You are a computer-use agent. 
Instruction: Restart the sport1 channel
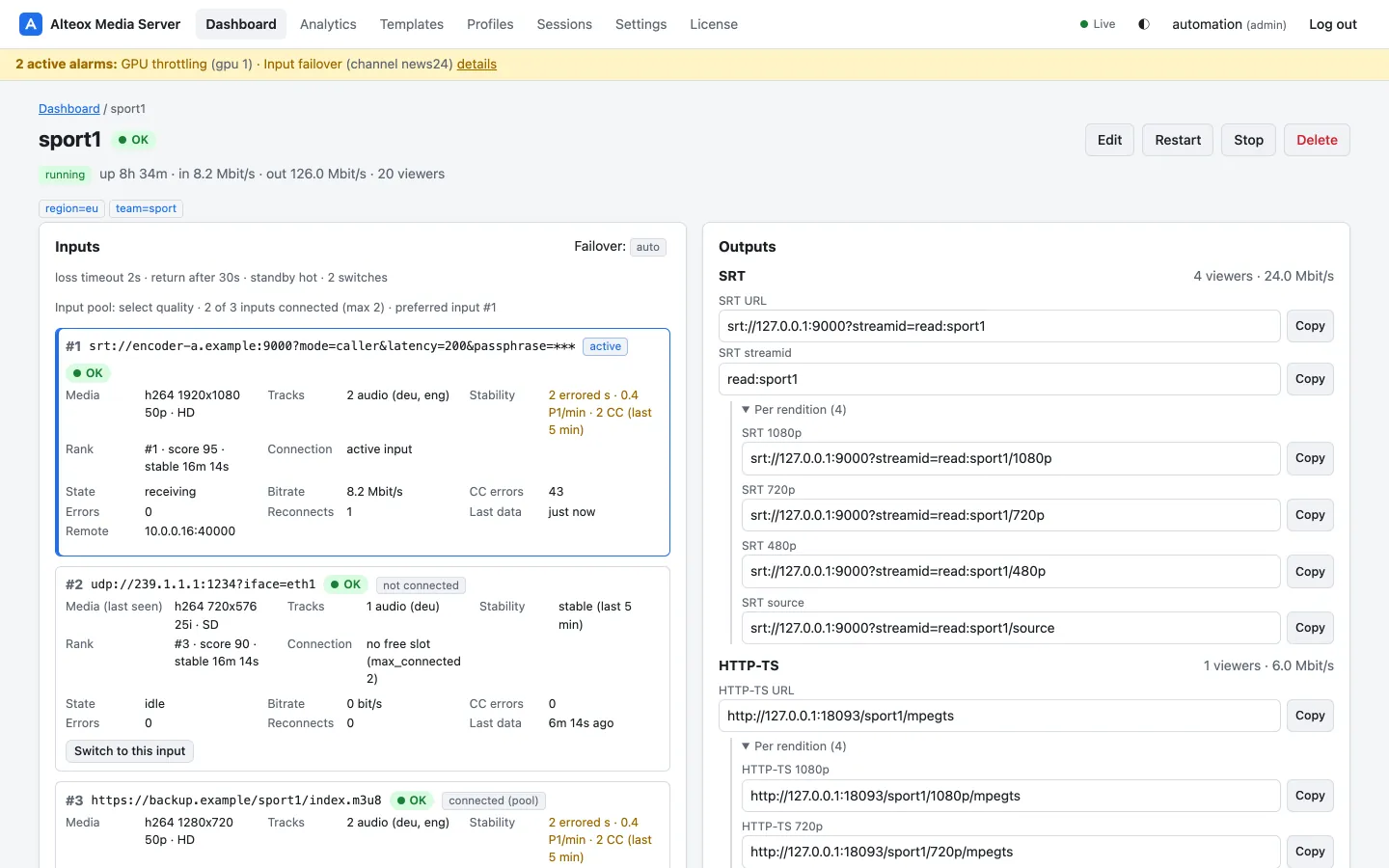[x=1178, y=140]
